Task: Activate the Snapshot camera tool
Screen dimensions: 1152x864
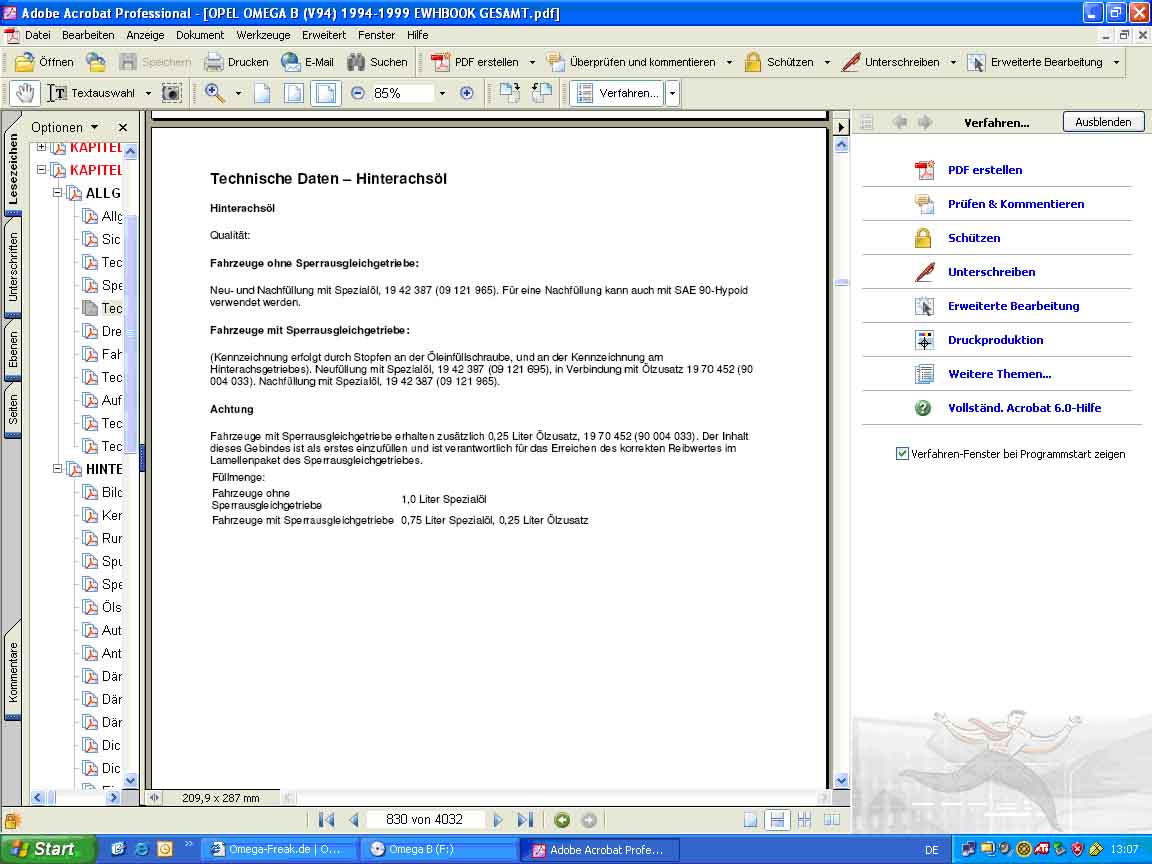Action: (172, 93)
